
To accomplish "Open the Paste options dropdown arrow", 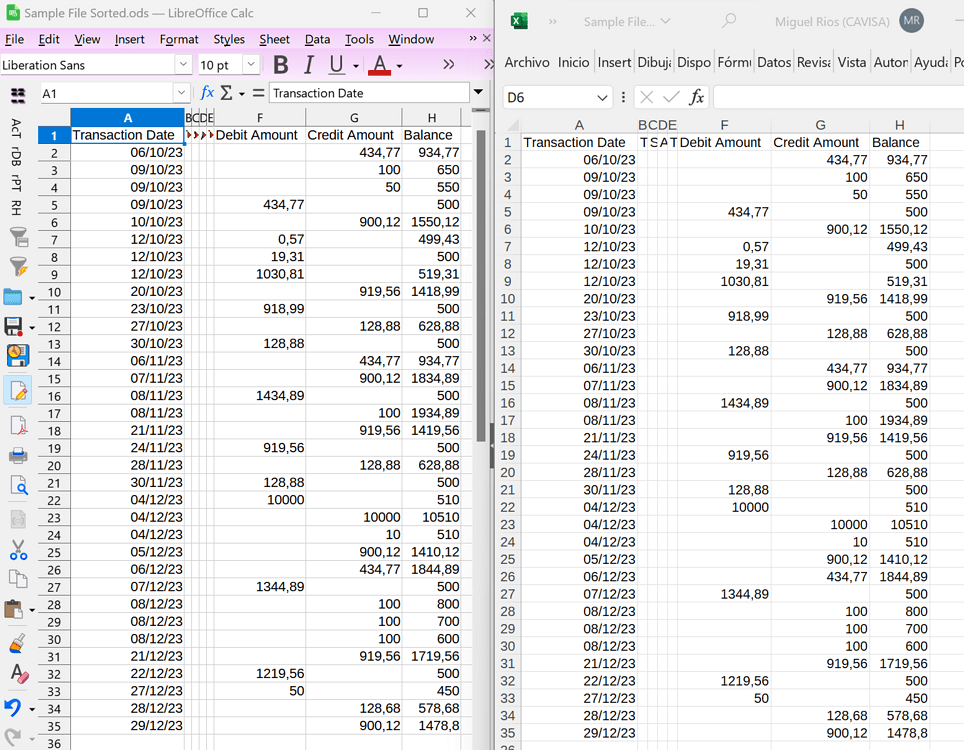I will click(x=31, y=610).
